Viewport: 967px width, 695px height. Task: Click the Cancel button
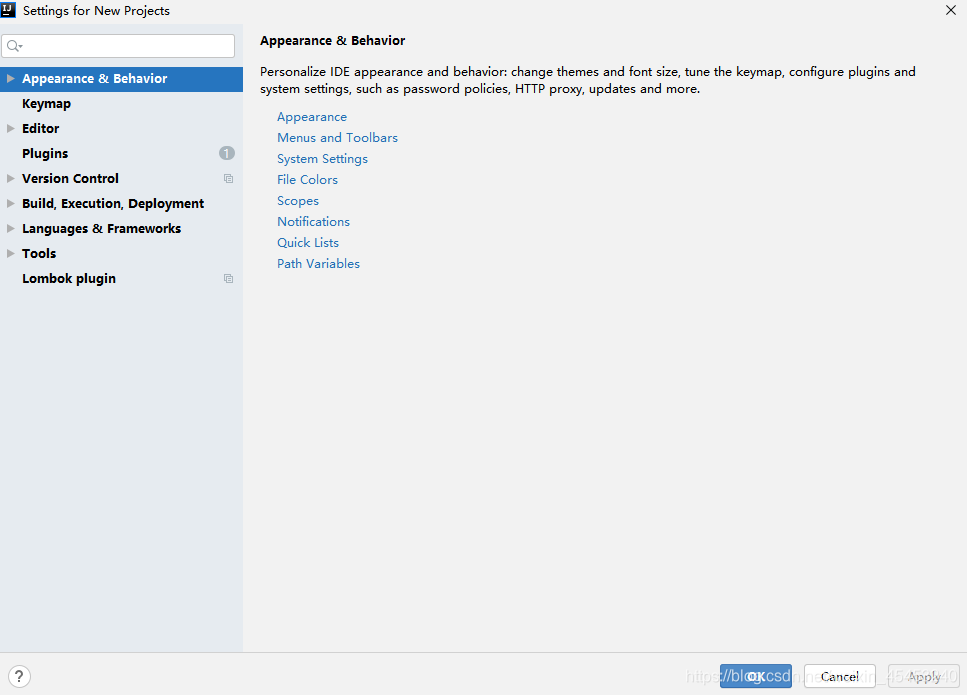839,676
